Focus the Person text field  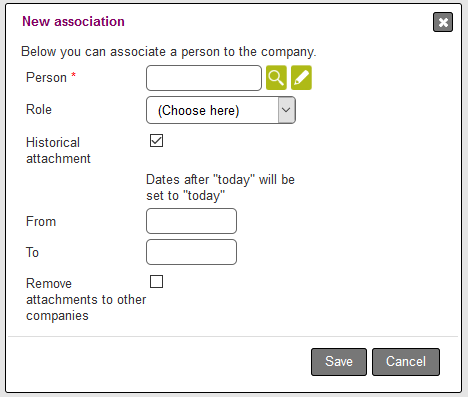tap(204, 78)
